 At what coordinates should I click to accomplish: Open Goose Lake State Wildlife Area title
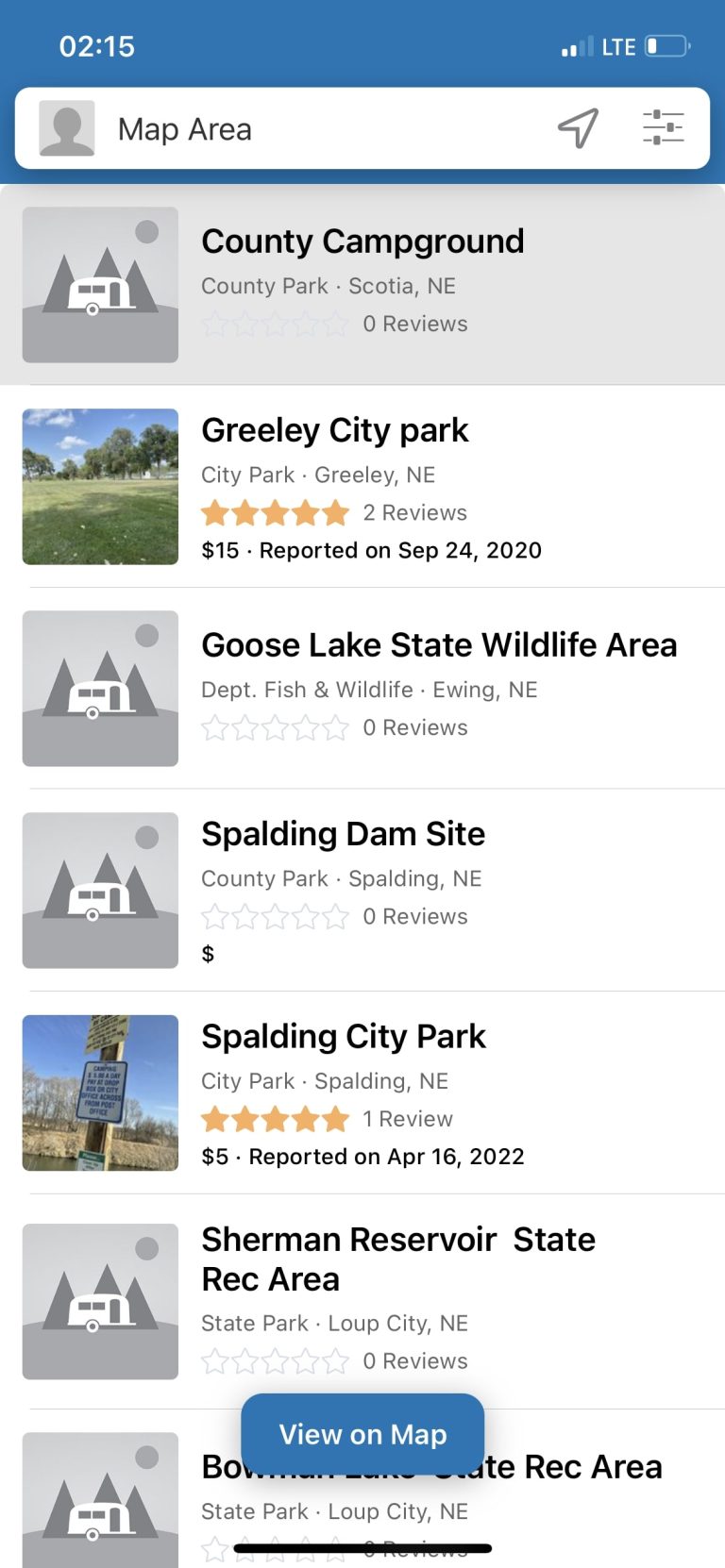click(x=439, y=645)
